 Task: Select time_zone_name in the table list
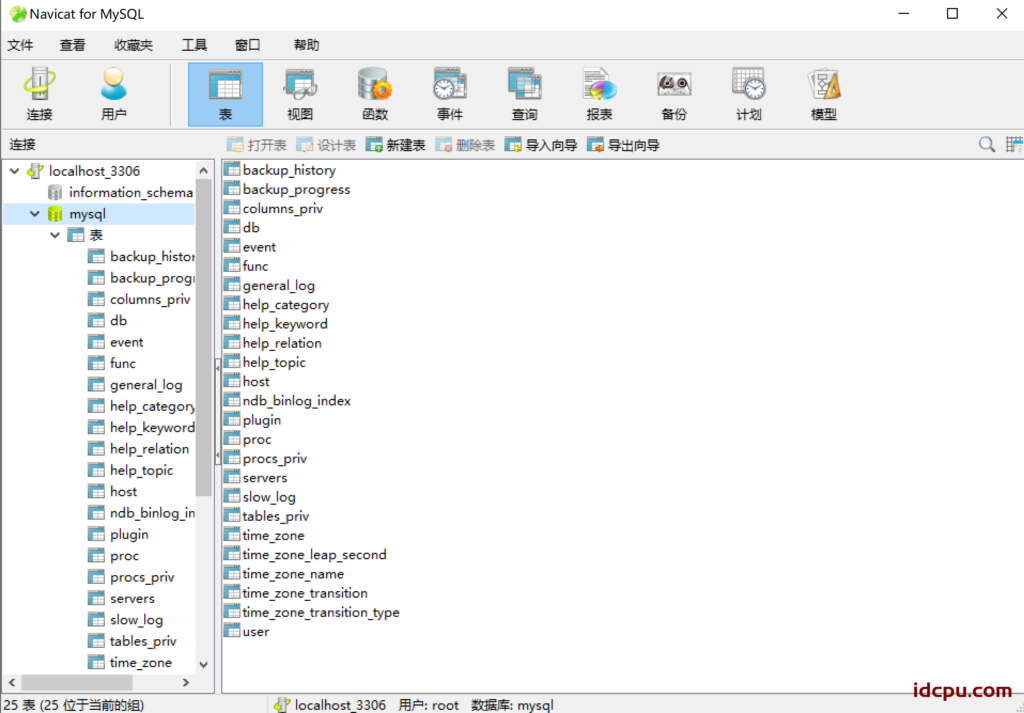pyautogui.click(x=293, y=574)
